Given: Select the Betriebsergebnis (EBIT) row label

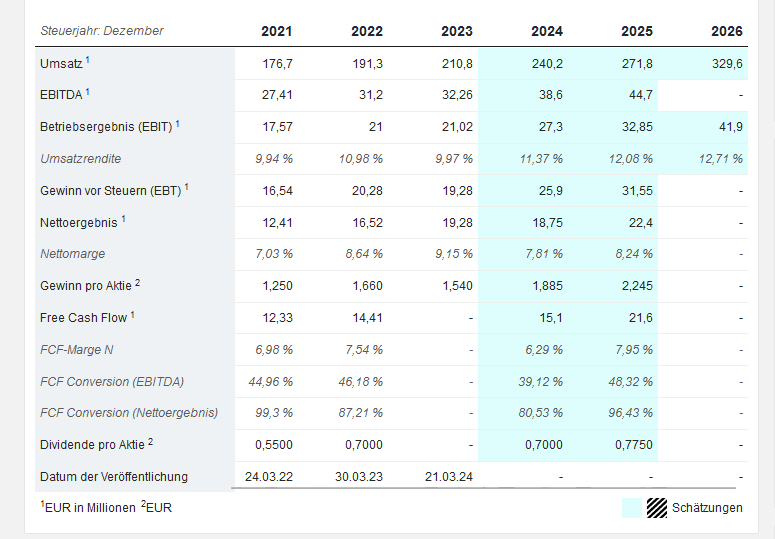Looking at the screenshot, I should click(105, 126).
